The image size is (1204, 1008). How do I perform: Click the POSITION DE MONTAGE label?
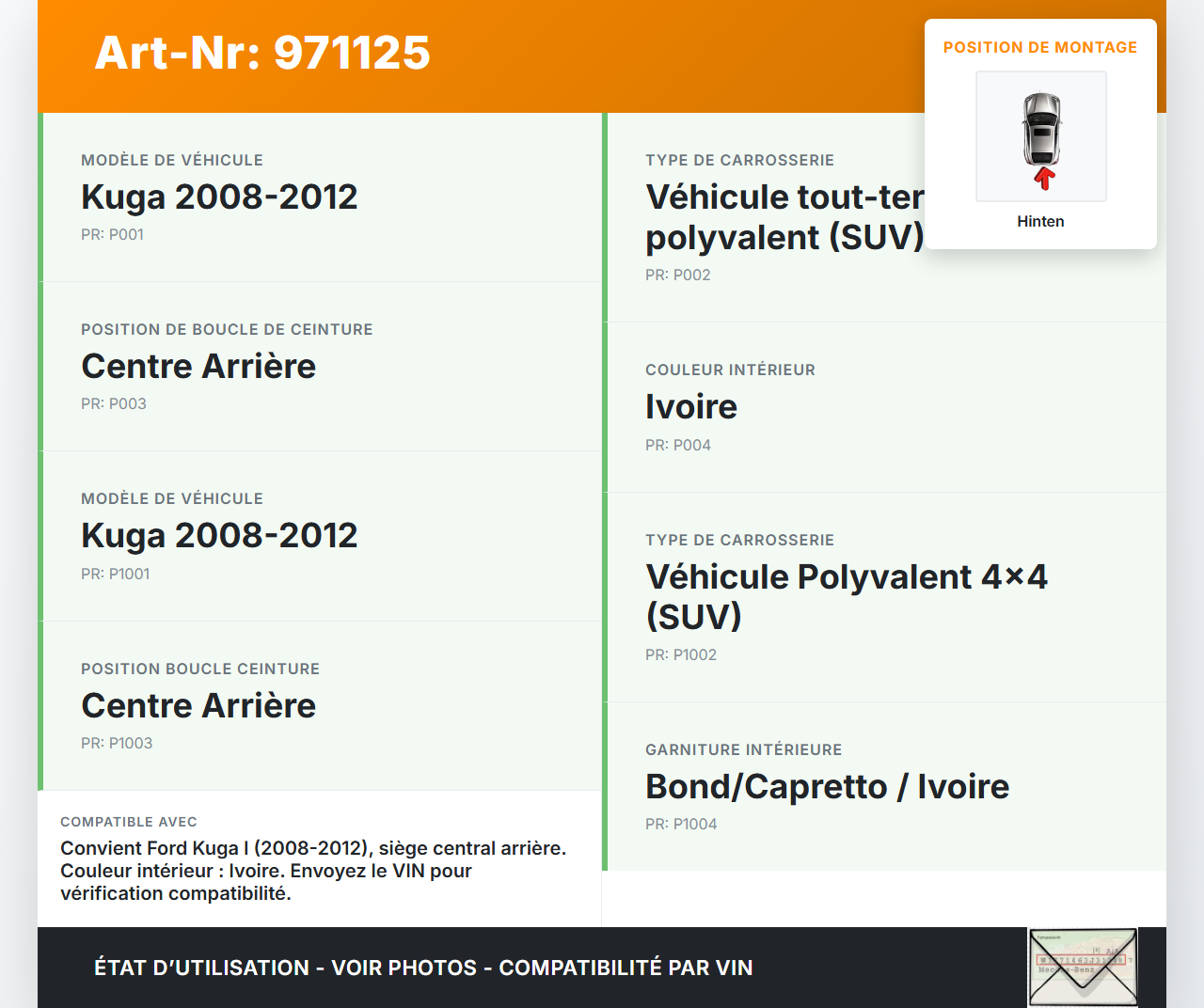(1040, 47)
